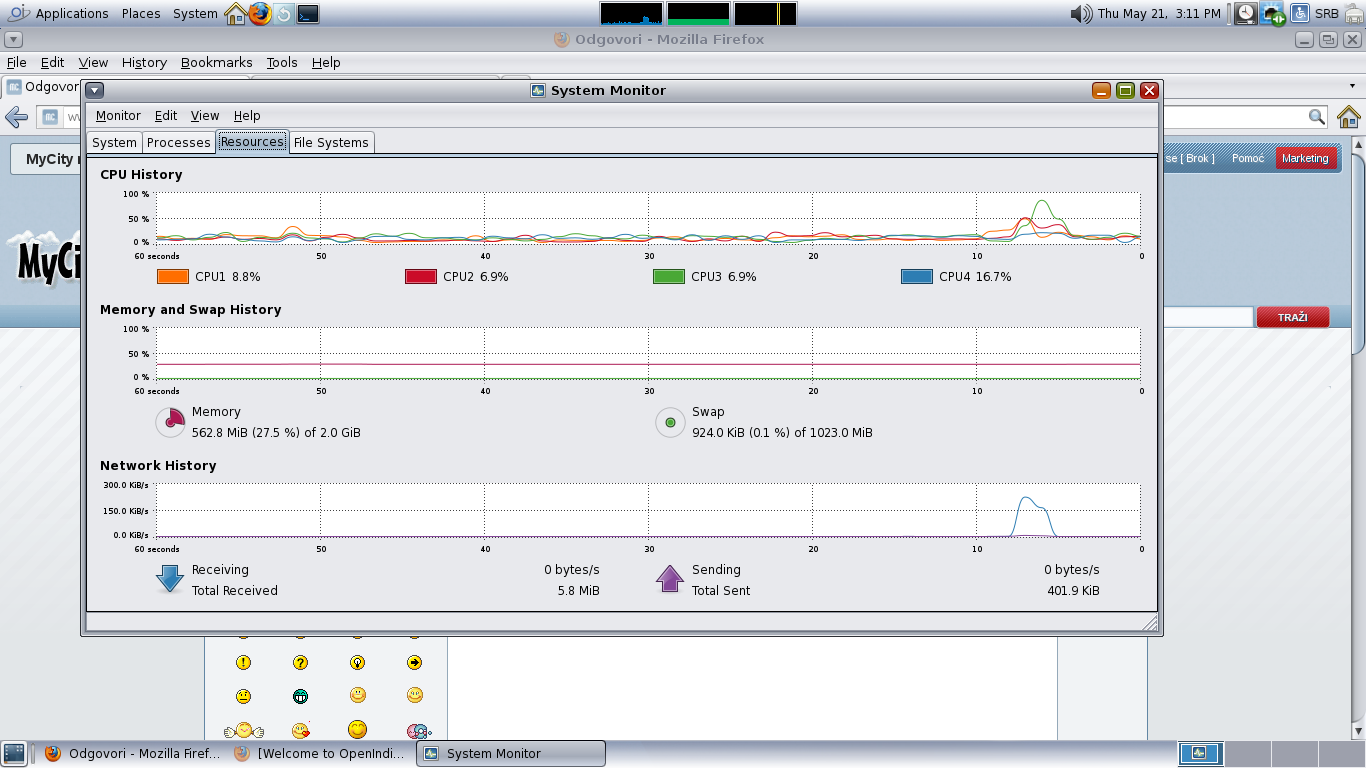The image size is (1366, 768).
Task: Open System Monitor's View menu
Action: [204, 116]
